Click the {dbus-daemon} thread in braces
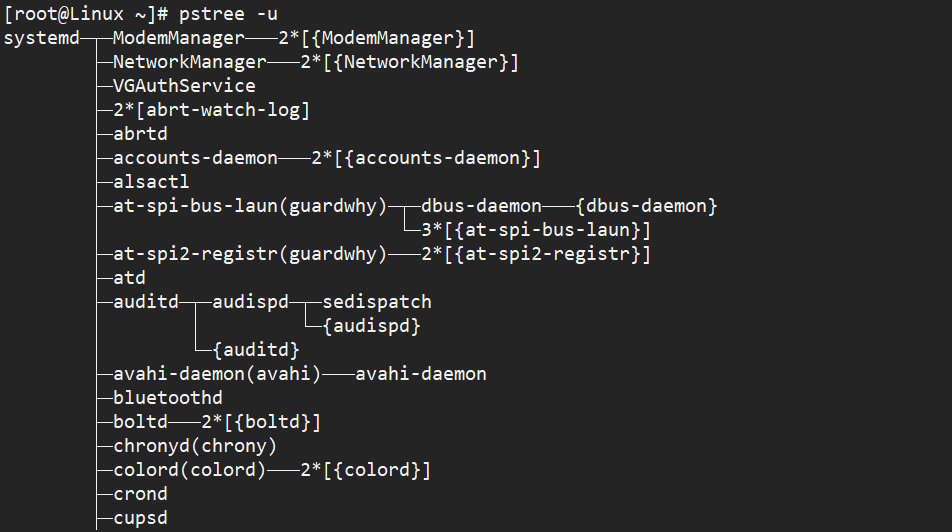Image resolution: width=952 pixels, height=532 pixels. click(x=648, y=206)
